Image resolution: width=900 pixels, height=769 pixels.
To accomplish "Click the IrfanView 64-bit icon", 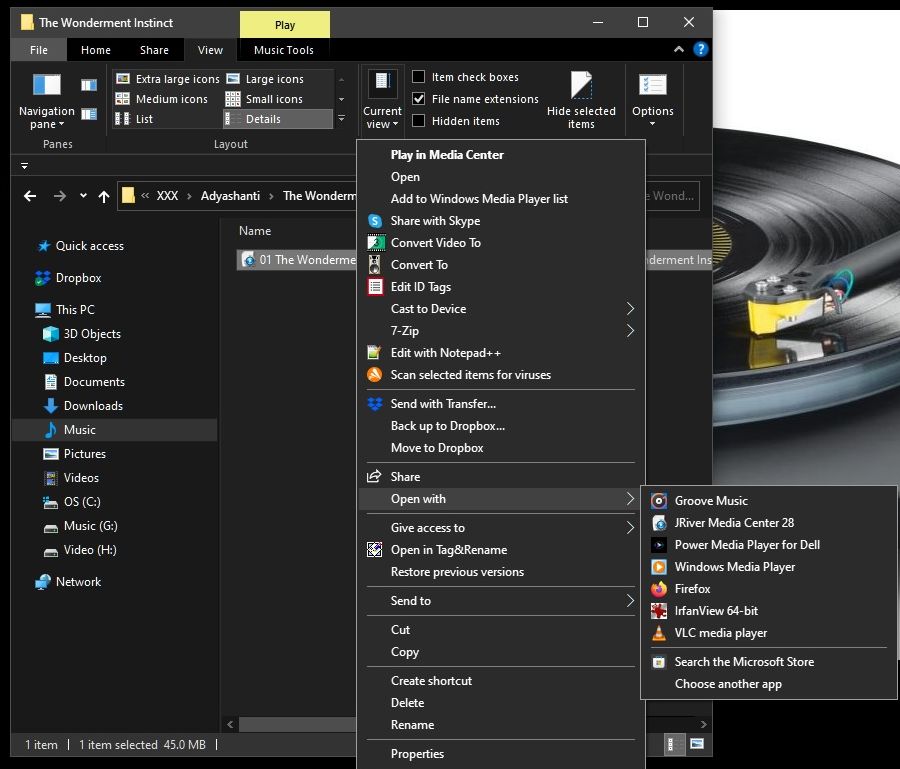I will click(x=658, y=611).
